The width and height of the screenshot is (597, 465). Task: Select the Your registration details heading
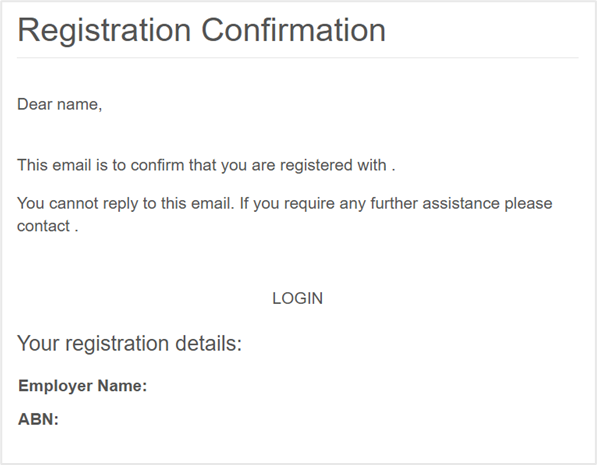(129, 344)
